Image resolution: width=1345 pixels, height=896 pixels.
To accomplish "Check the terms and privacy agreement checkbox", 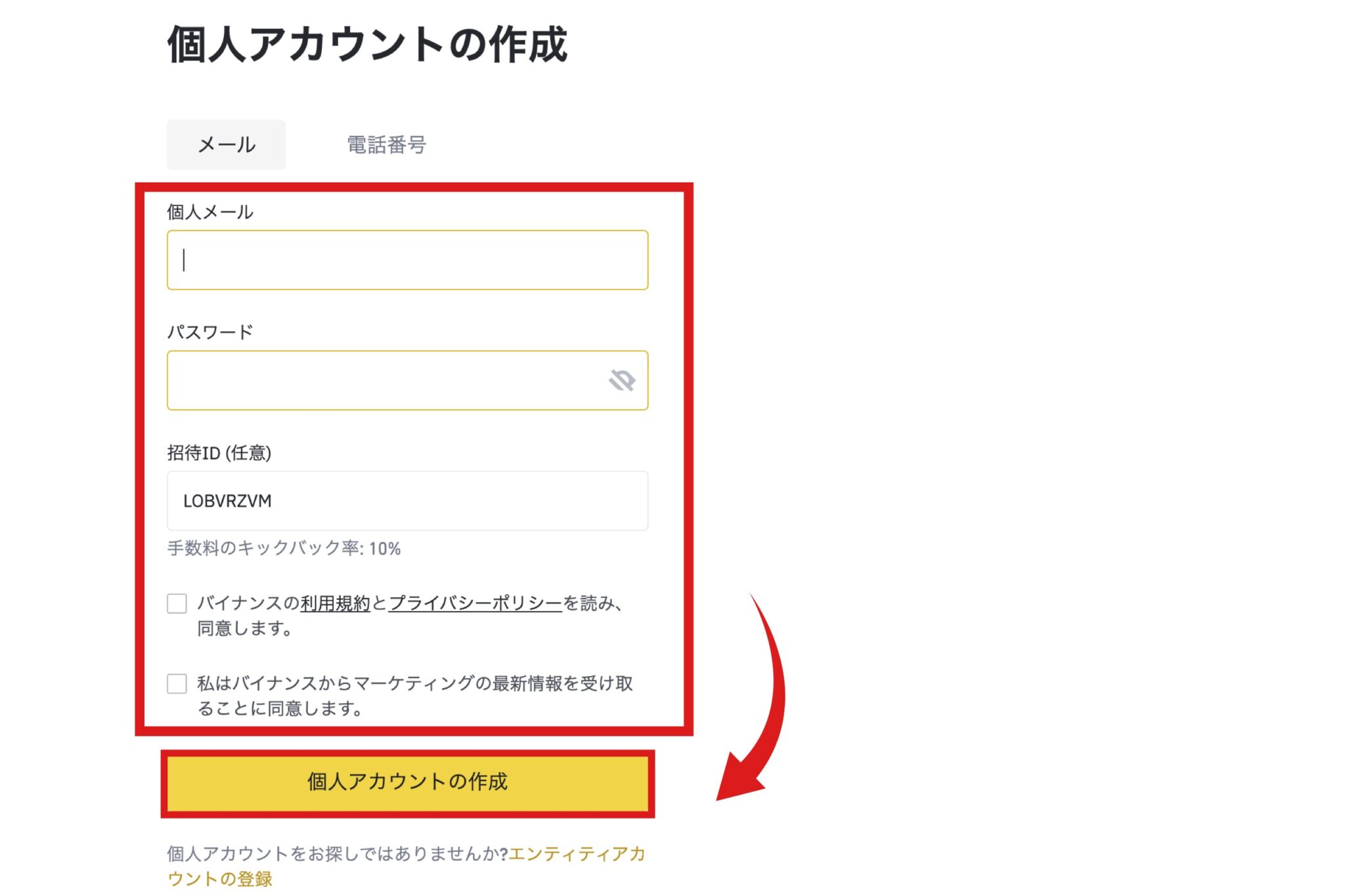I will (177, 603).
